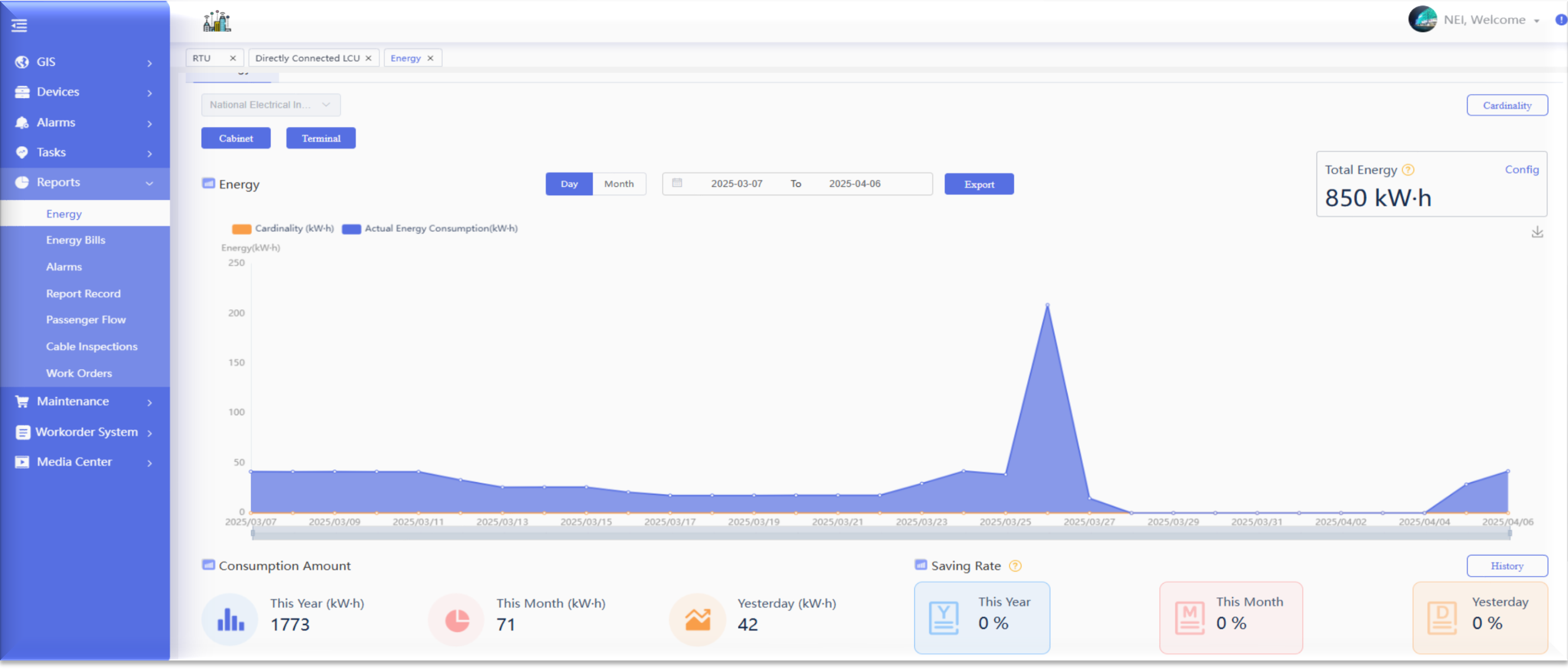Open Energy Bills report
Image resolution: width=1568 pixels, height=669 pixels.
[x=75, y=240]
